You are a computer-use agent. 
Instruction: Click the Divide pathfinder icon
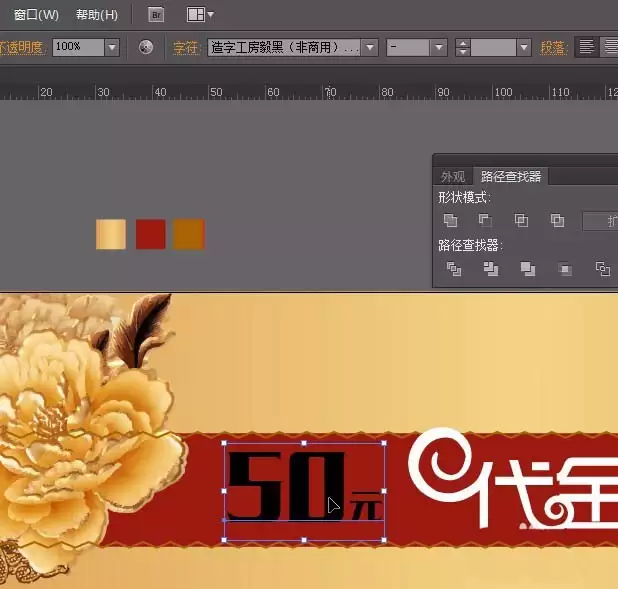click(454, 269)
